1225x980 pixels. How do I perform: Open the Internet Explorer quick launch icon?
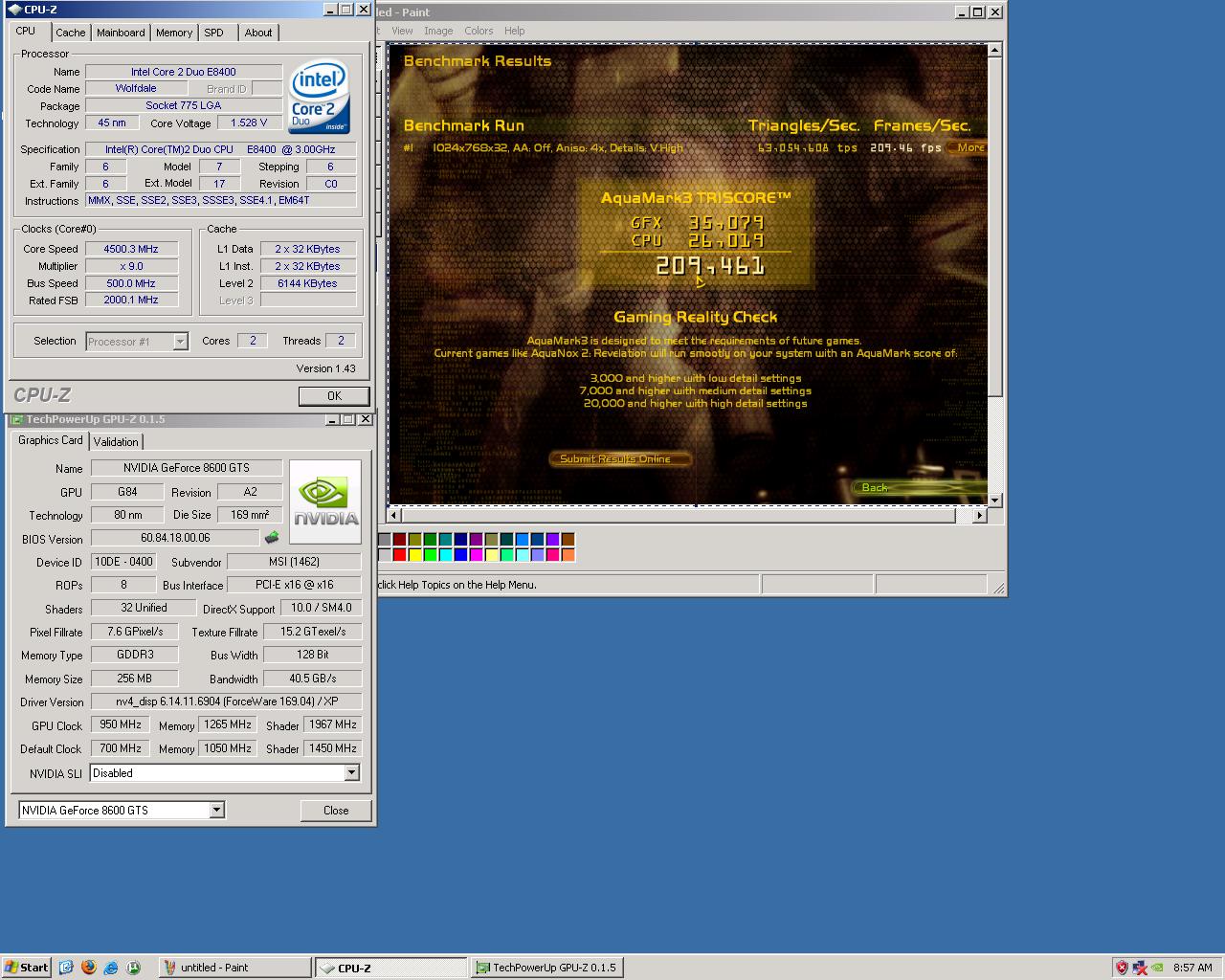(x=111, y=968)
